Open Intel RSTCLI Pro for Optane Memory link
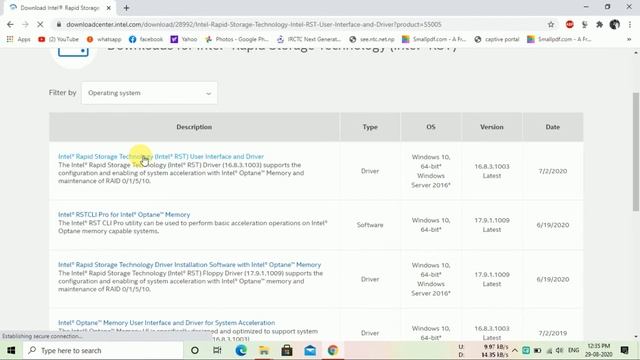 [124, 214]
